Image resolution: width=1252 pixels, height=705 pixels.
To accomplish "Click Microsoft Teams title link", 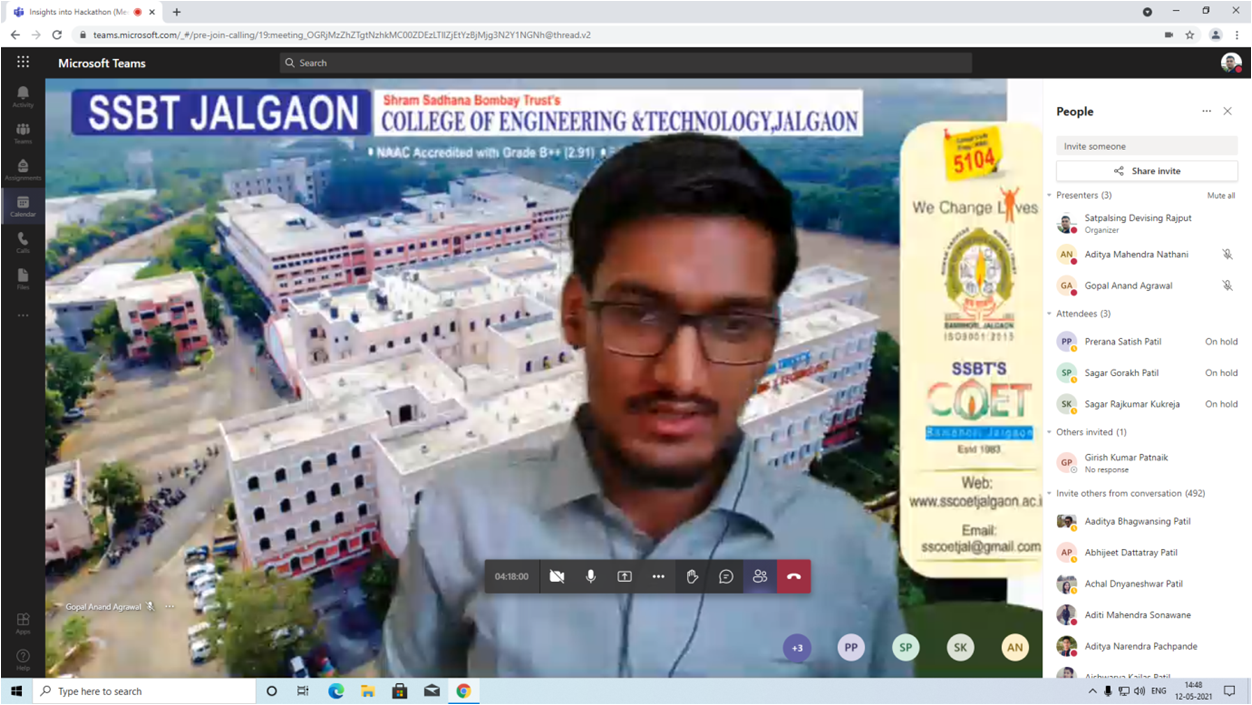I will click(102, 63).
